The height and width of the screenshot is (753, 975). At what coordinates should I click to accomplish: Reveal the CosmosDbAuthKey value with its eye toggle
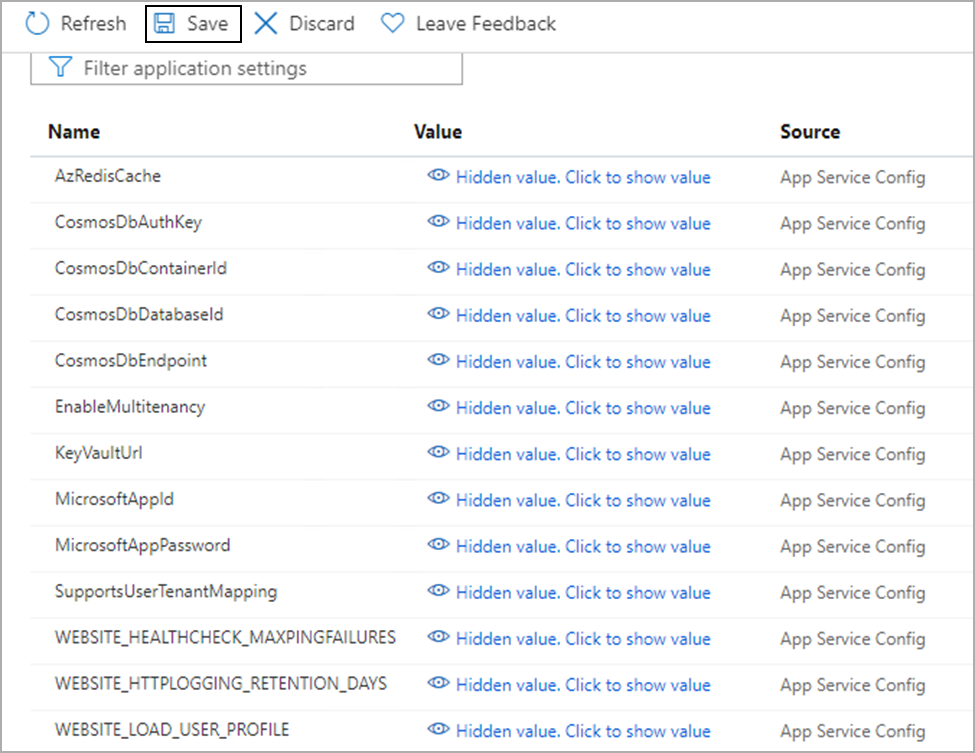[x=438, y=223]
